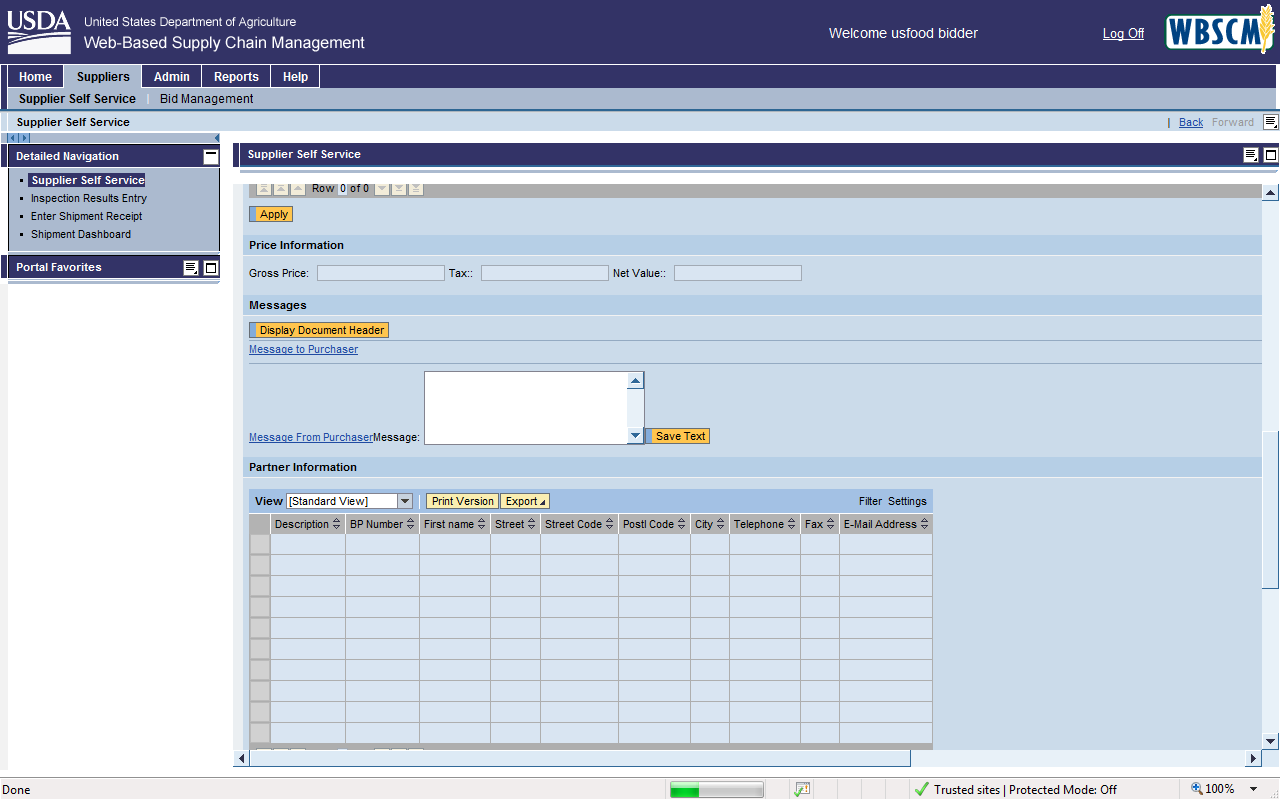Click the Display Document Header button
This screenshot has width=1280, height=800.
(x=321, y=330)
